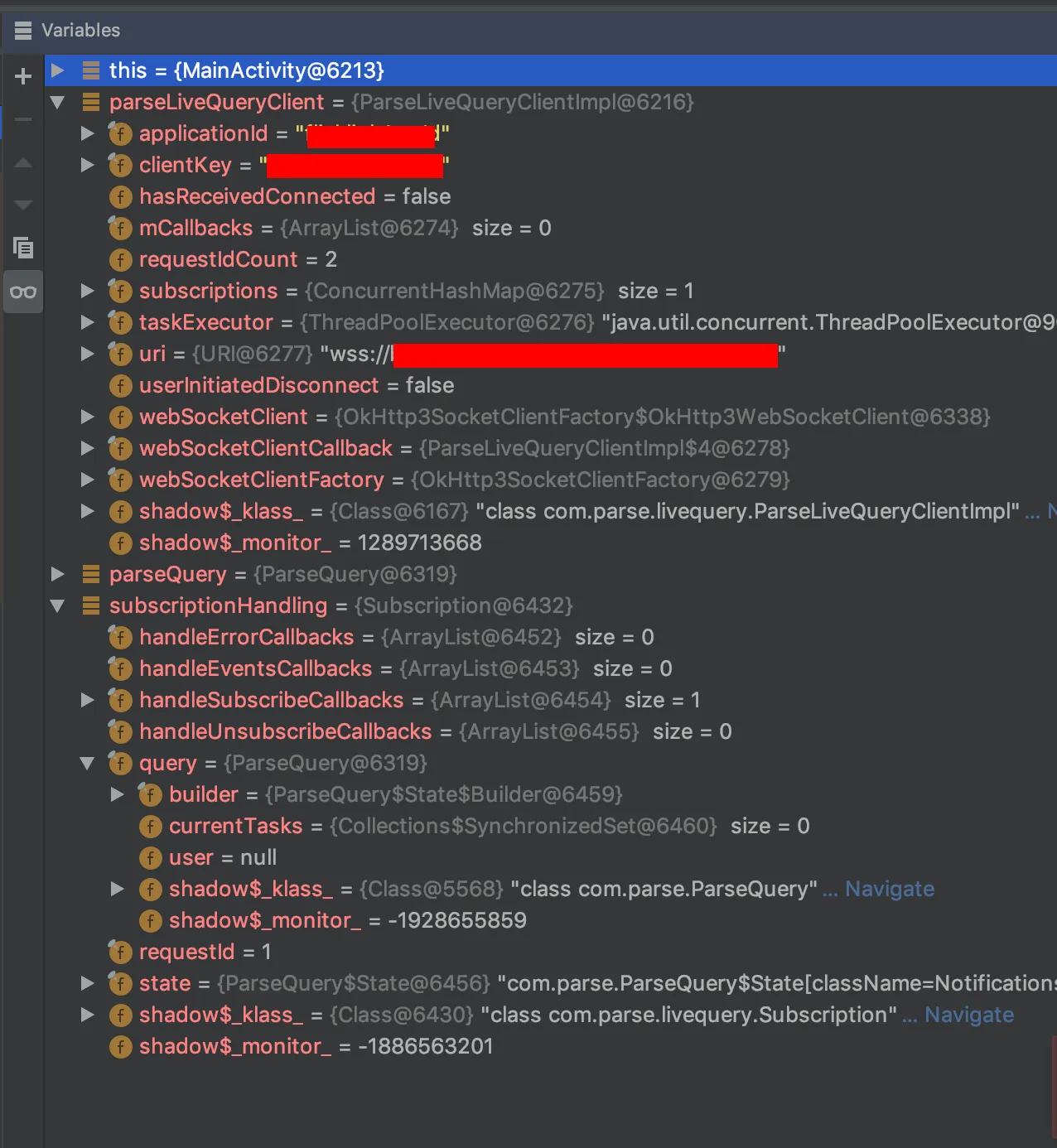Image resolution: width=1057 pixels, height=1148 pixels.
Task: Click the New Watch plus icon
Action: coord(23,76)
